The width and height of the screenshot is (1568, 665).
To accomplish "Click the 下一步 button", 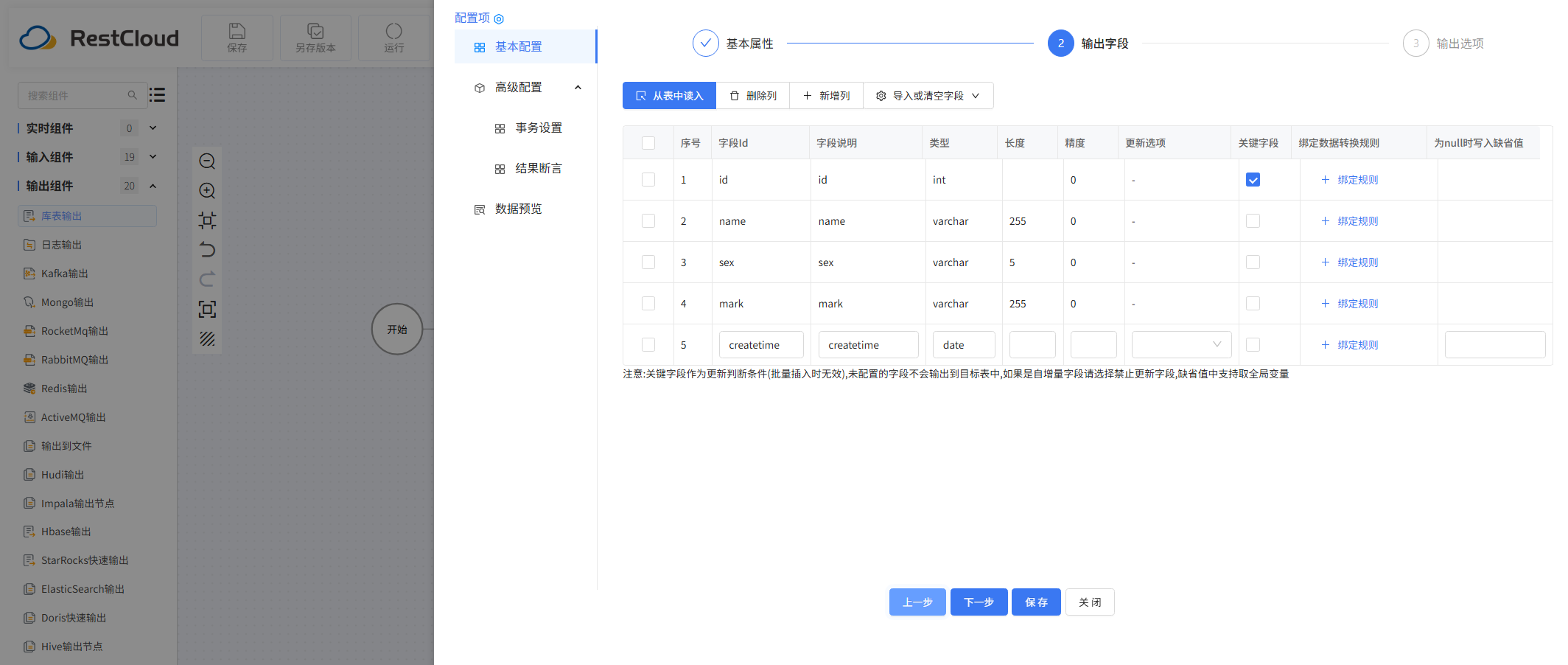I will click(979, 602).
